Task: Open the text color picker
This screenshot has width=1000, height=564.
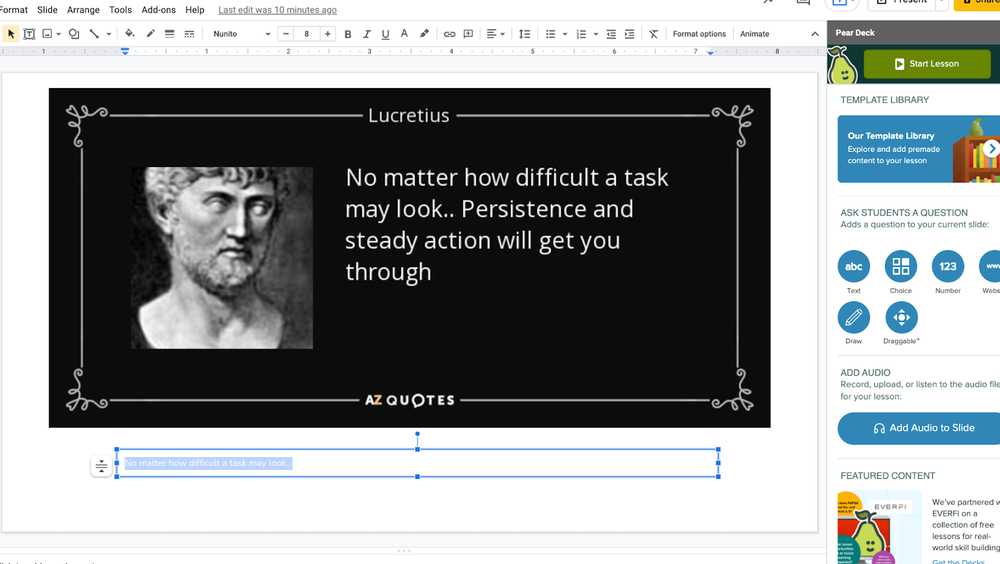Action: pyautogui.click(x=404, y=34)
